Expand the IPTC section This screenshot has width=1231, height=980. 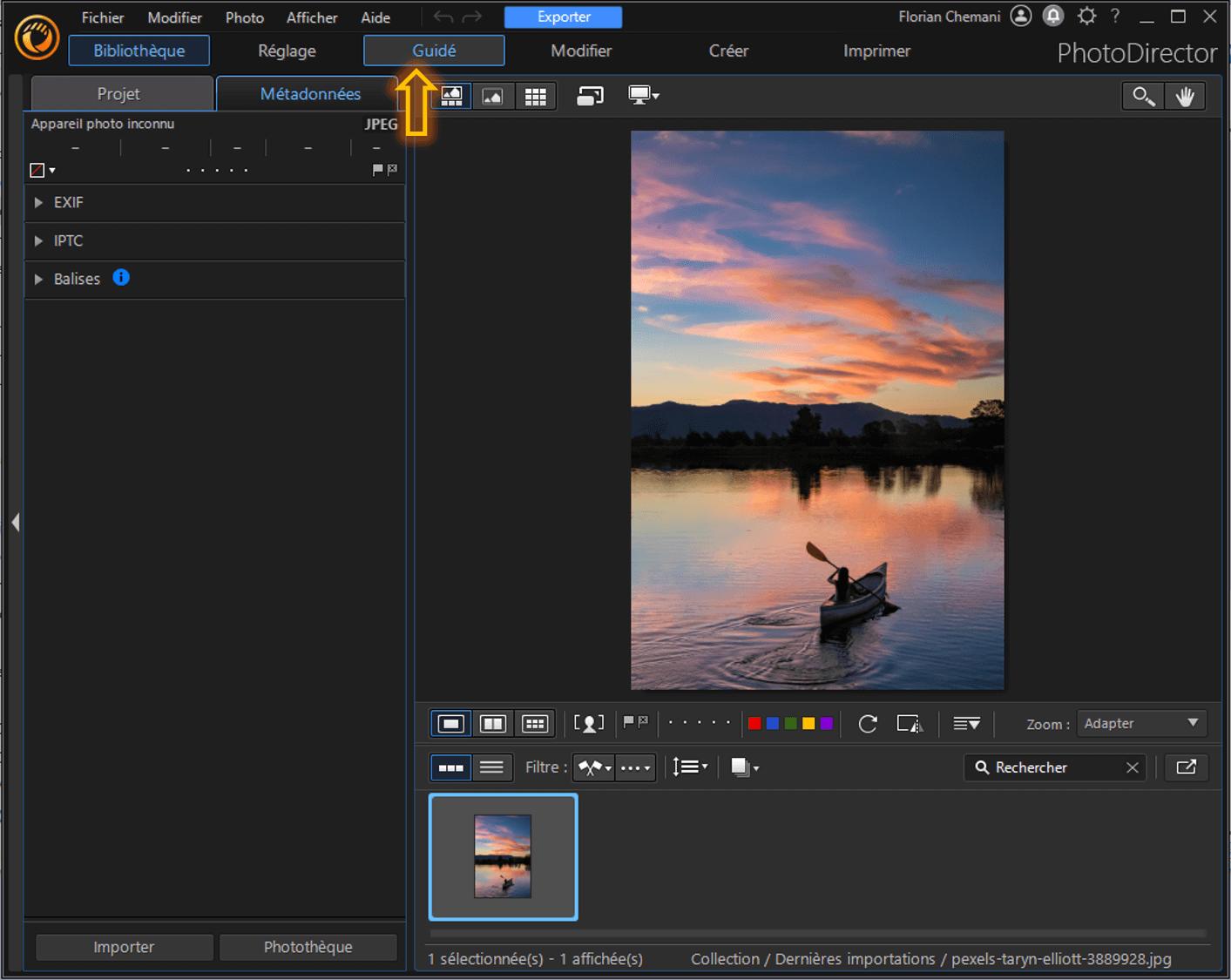tap(38, 240)
